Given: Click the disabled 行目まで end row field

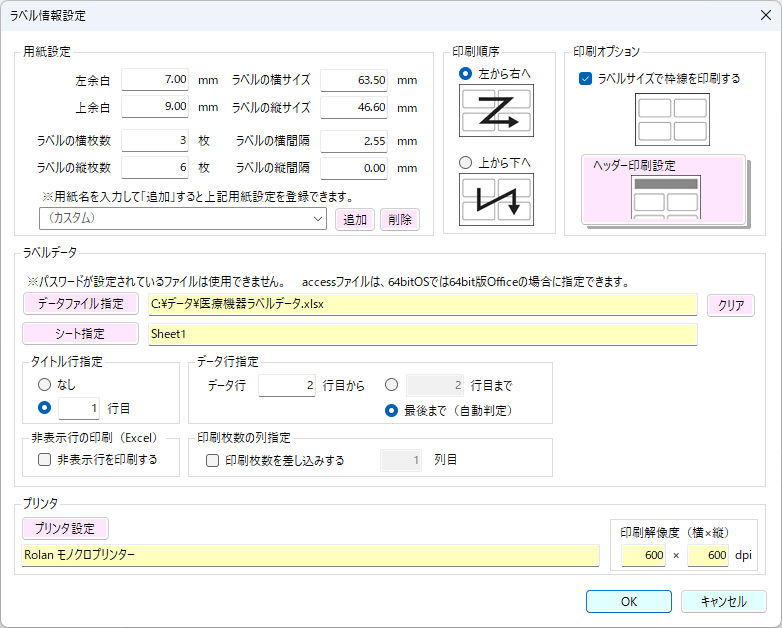Looking at the screenshot, I should point(435,386).
